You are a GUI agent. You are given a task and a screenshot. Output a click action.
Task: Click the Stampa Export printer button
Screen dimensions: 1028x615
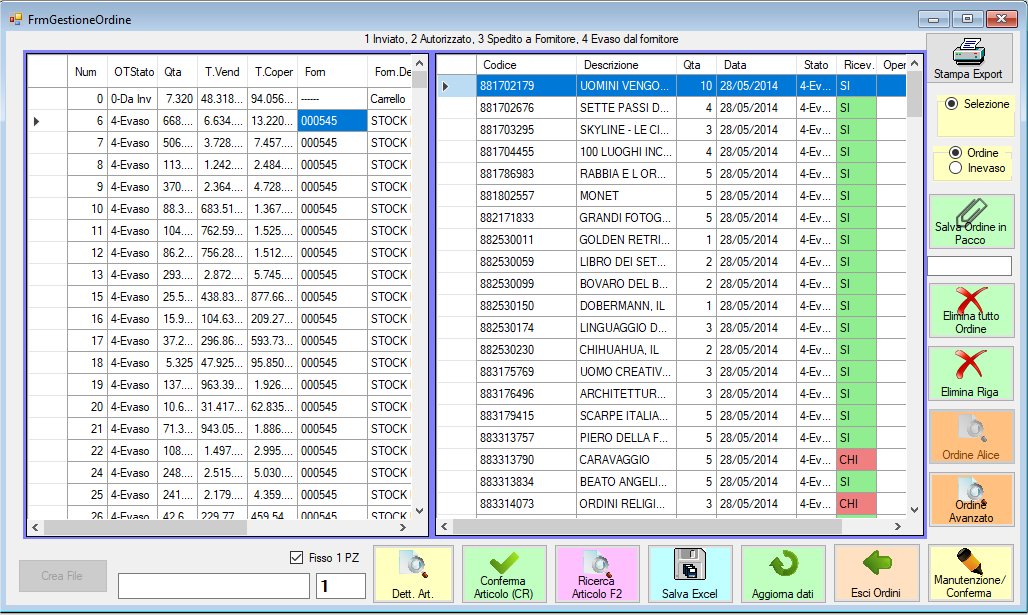tap(968, 59)
